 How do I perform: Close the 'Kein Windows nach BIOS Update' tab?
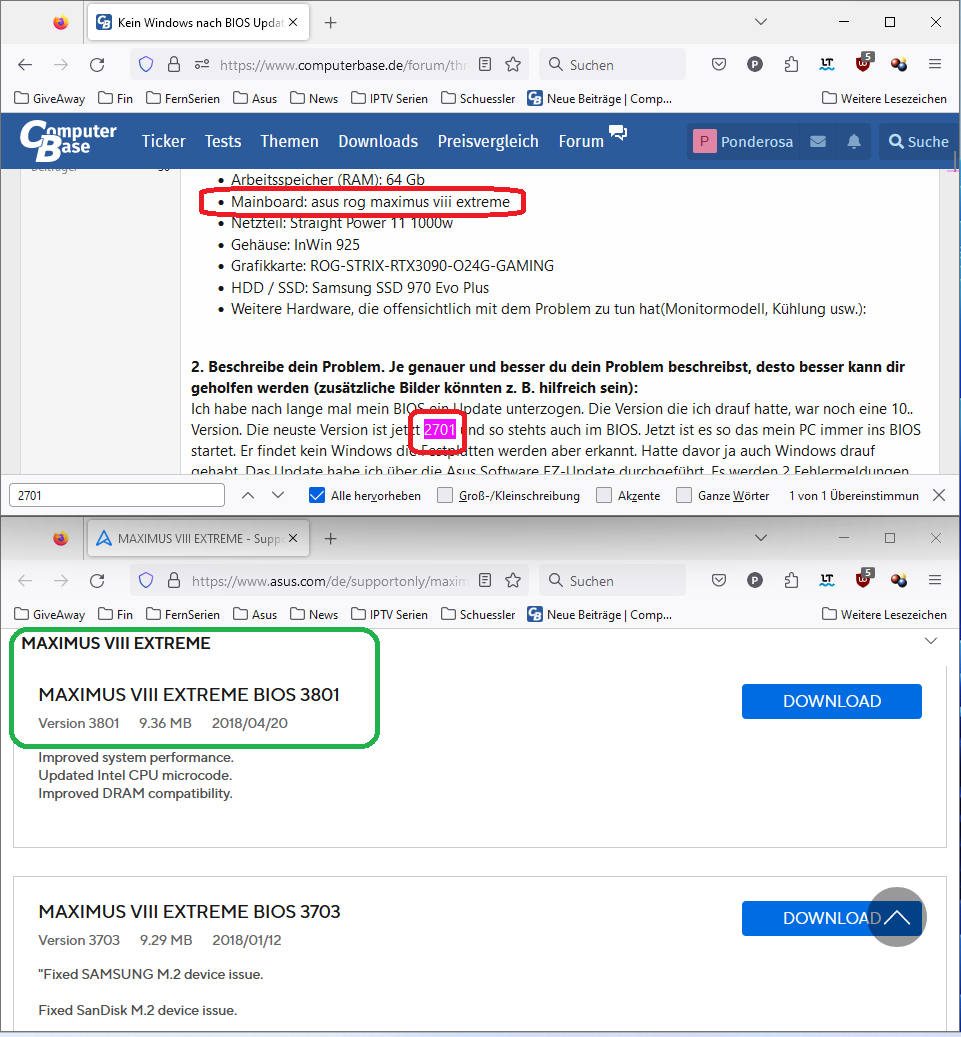click(293, 22)
